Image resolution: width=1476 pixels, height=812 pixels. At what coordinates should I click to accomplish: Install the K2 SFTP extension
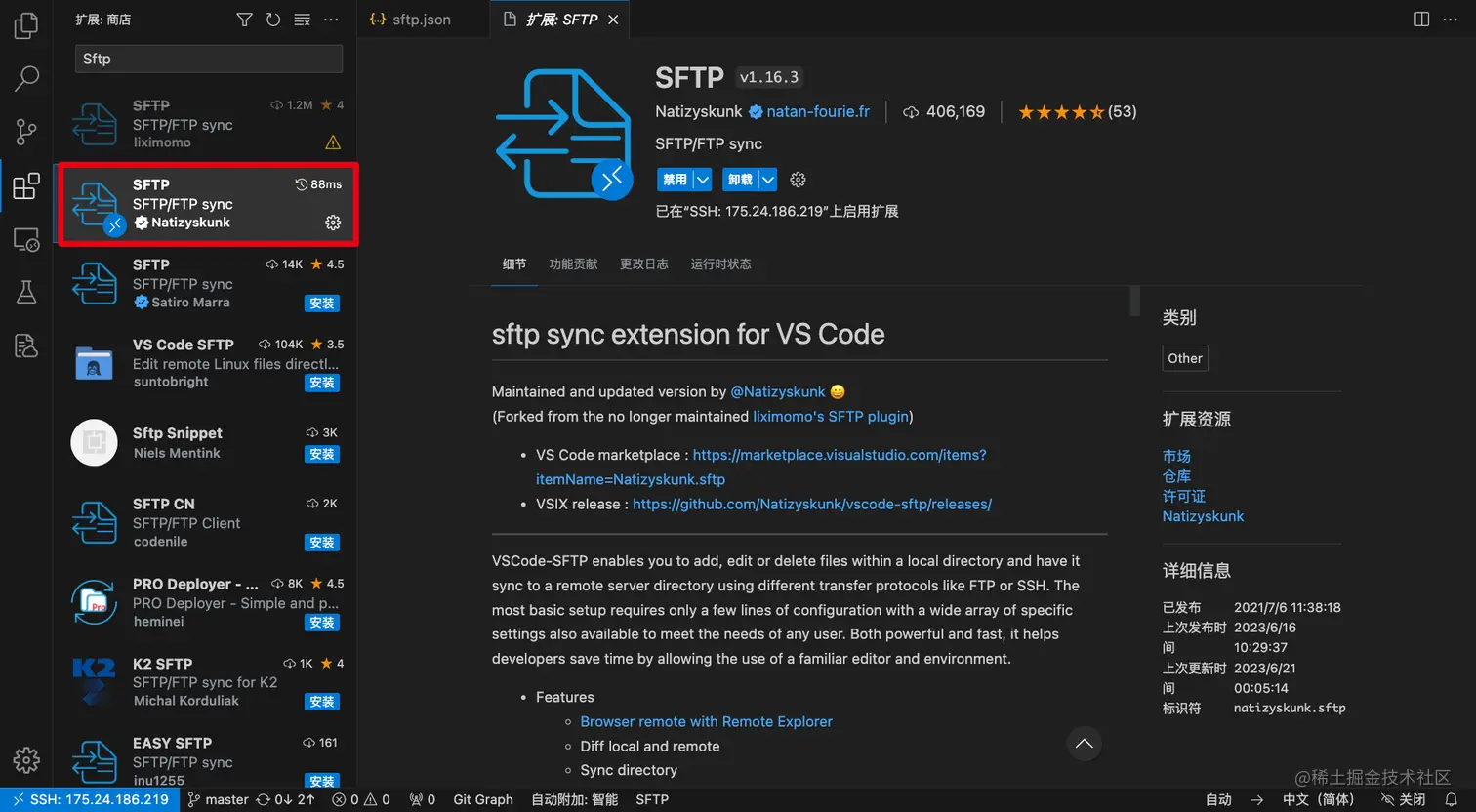click(322, 702)
